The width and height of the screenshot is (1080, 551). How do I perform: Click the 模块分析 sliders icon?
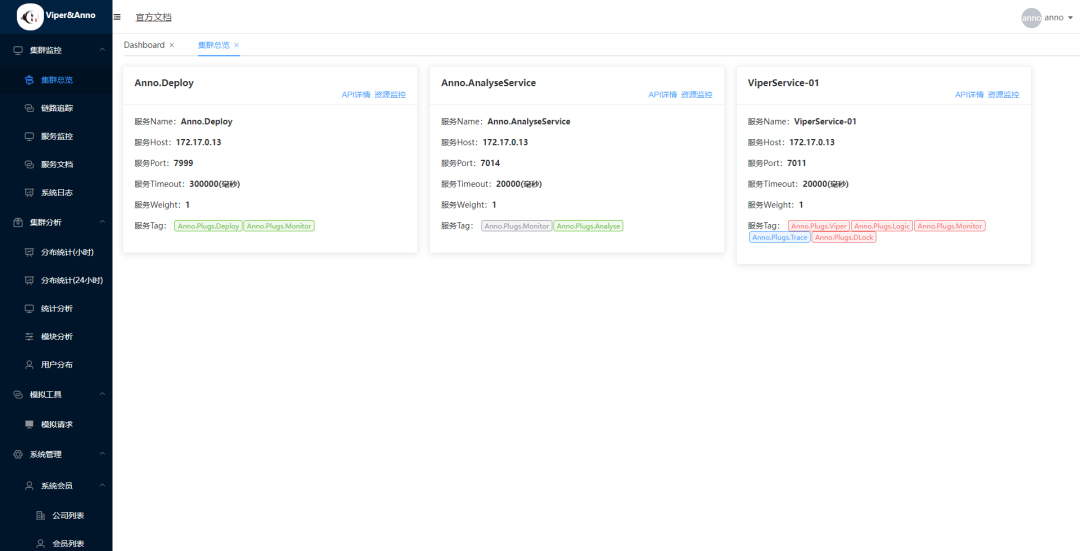29,337
